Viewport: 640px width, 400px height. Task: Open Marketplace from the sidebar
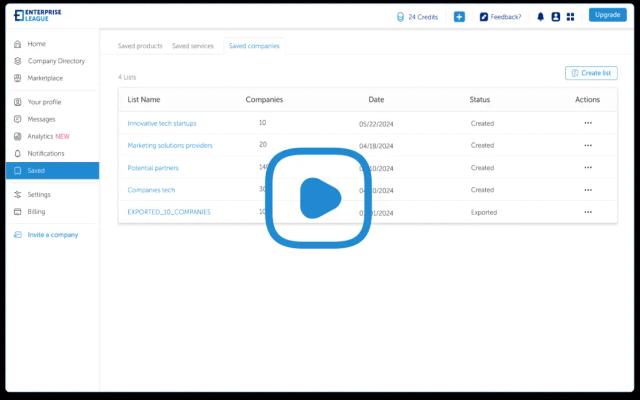pyautogui.click(x=45, y=78)
